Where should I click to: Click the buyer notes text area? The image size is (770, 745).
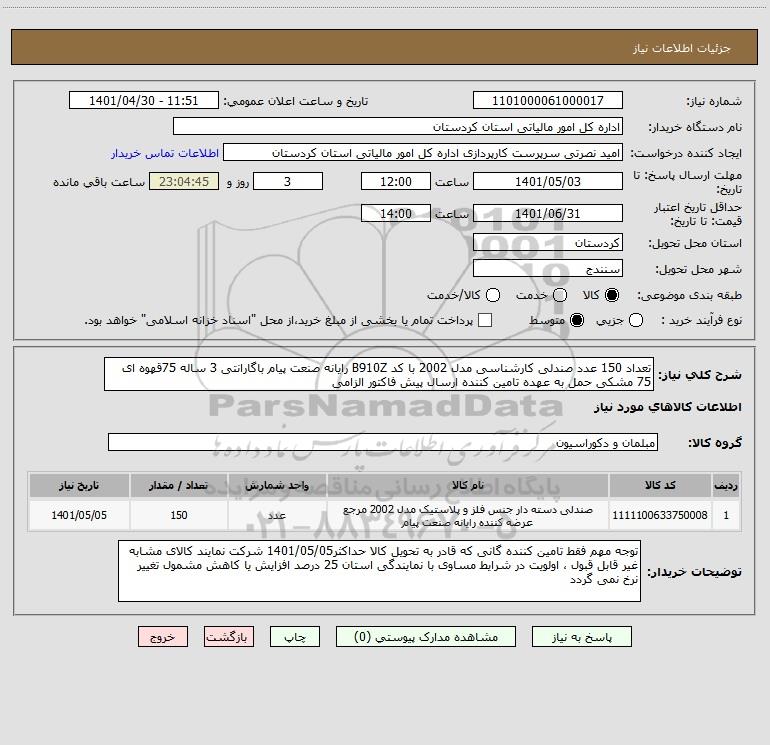pyautogui.click(x=380, y=571)
